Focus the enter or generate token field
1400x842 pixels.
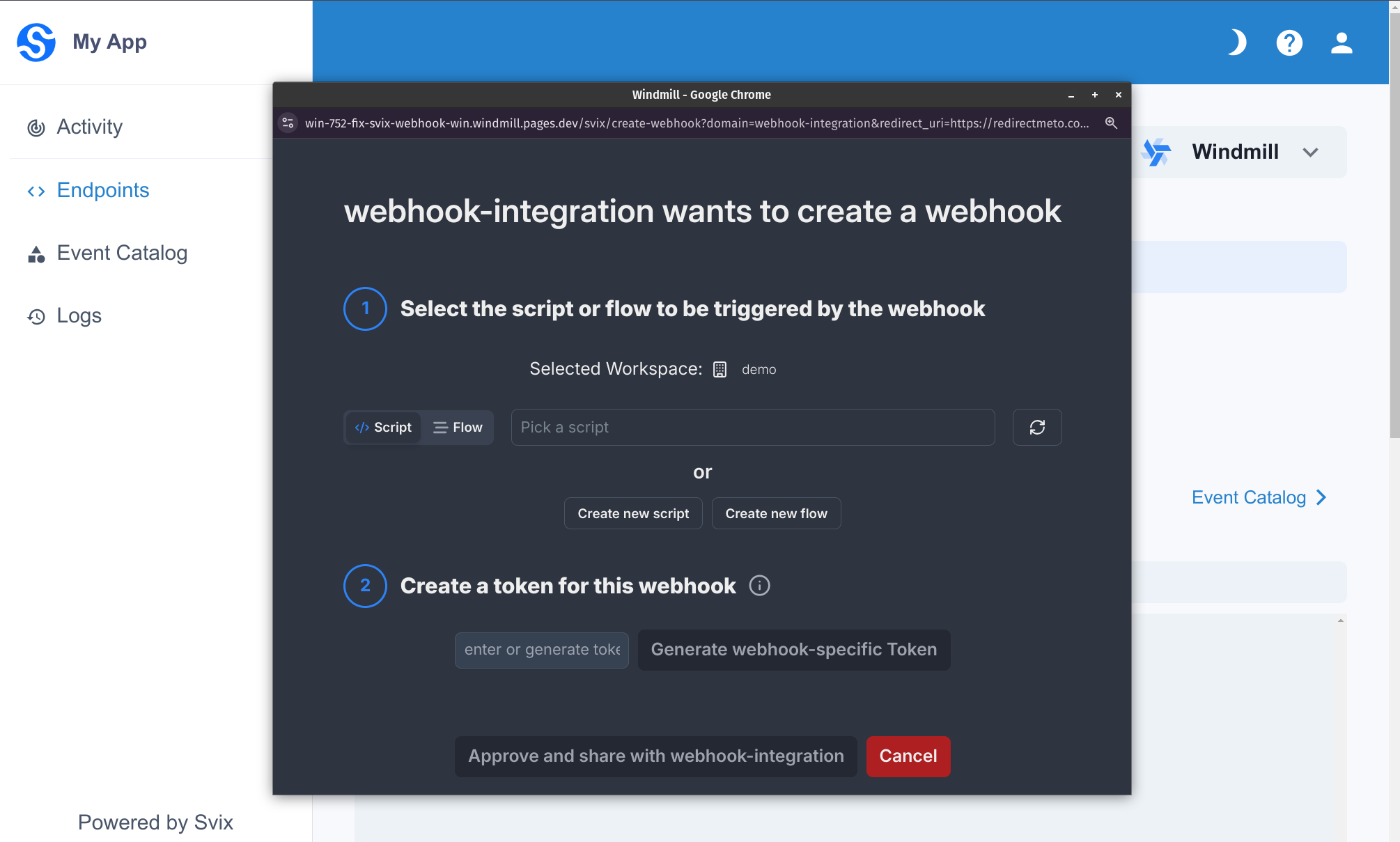coord(542,650)
